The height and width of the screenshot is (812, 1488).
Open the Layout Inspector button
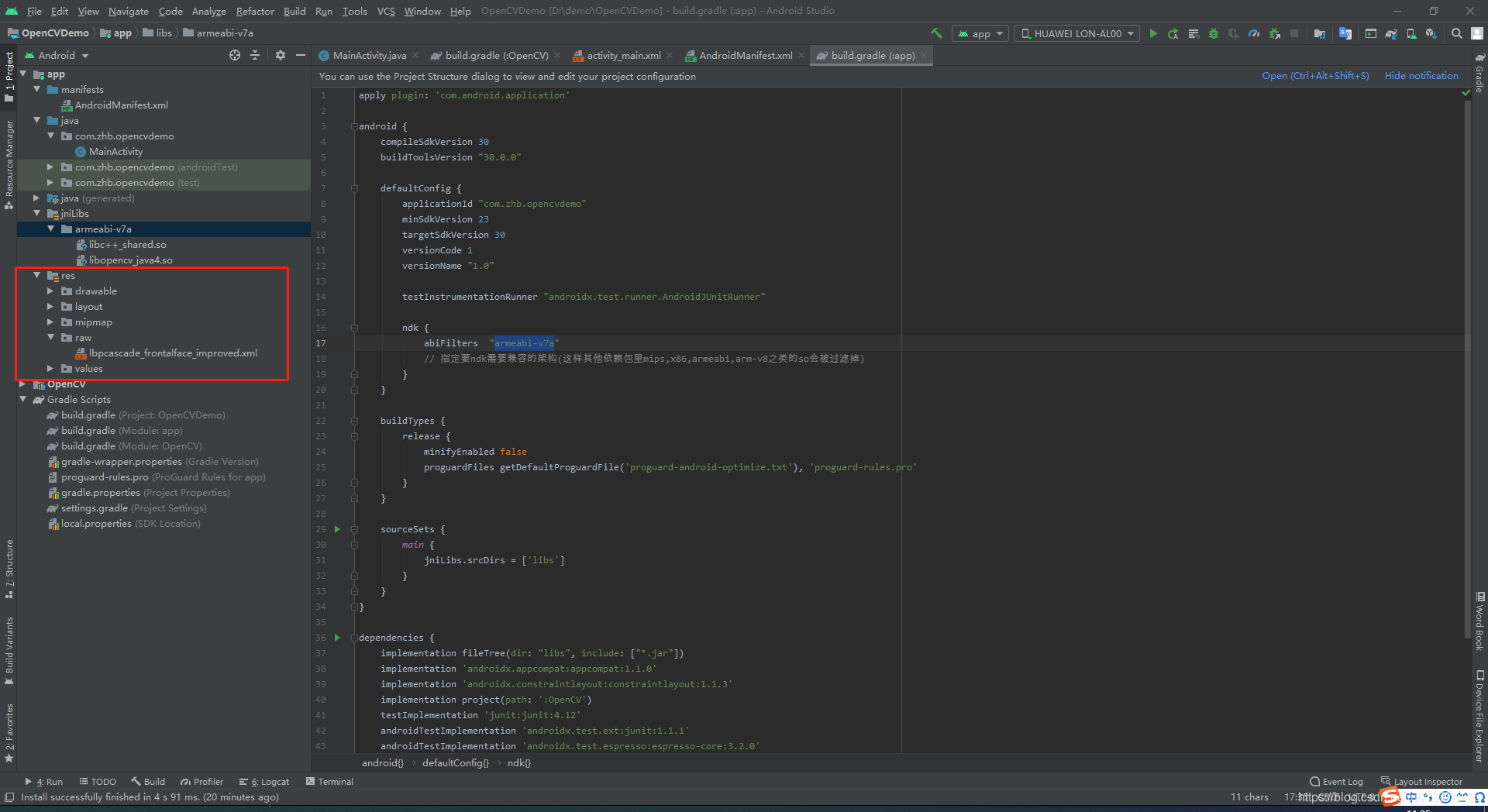tap(1421, 782)
